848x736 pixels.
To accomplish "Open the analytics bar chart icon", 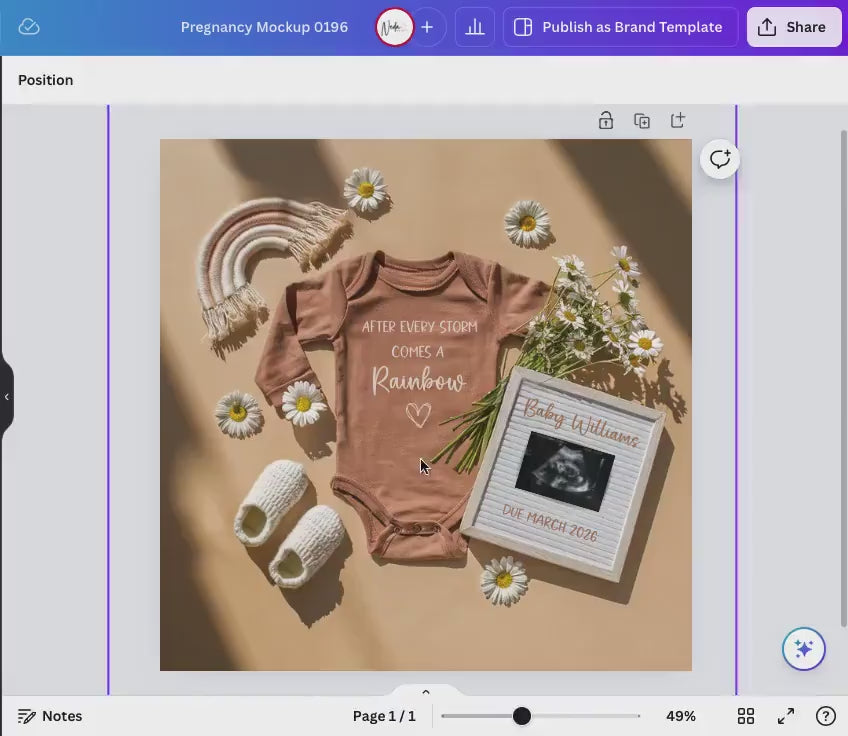I will (x=475, y=27).
